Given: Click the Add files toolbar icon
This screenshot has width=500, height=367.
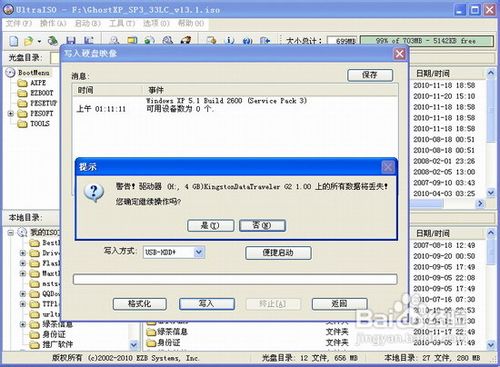Looking at the screenshot, I should pos(211,41).
